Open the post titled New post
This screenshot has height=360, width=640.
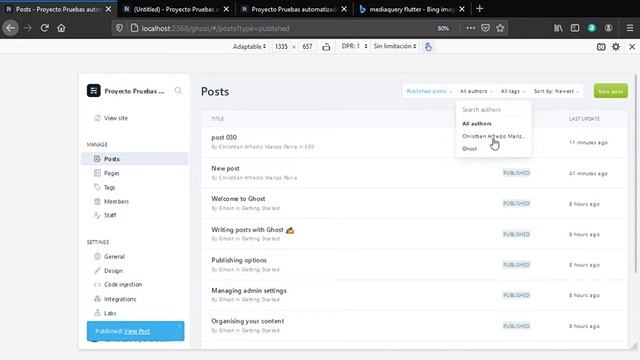[225, 168]
